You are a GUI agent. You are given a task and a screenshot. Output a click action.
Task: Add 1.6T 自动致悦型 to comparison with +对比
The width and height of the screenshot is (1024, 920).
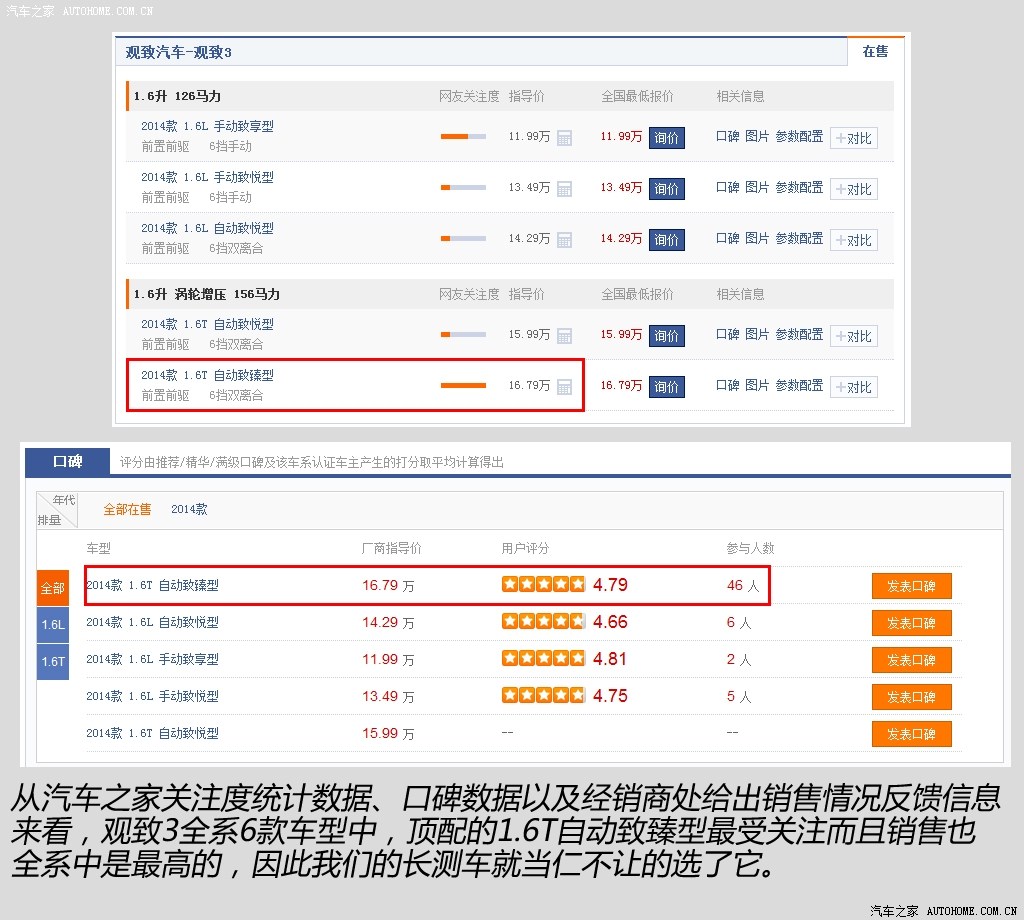[854, 336]
